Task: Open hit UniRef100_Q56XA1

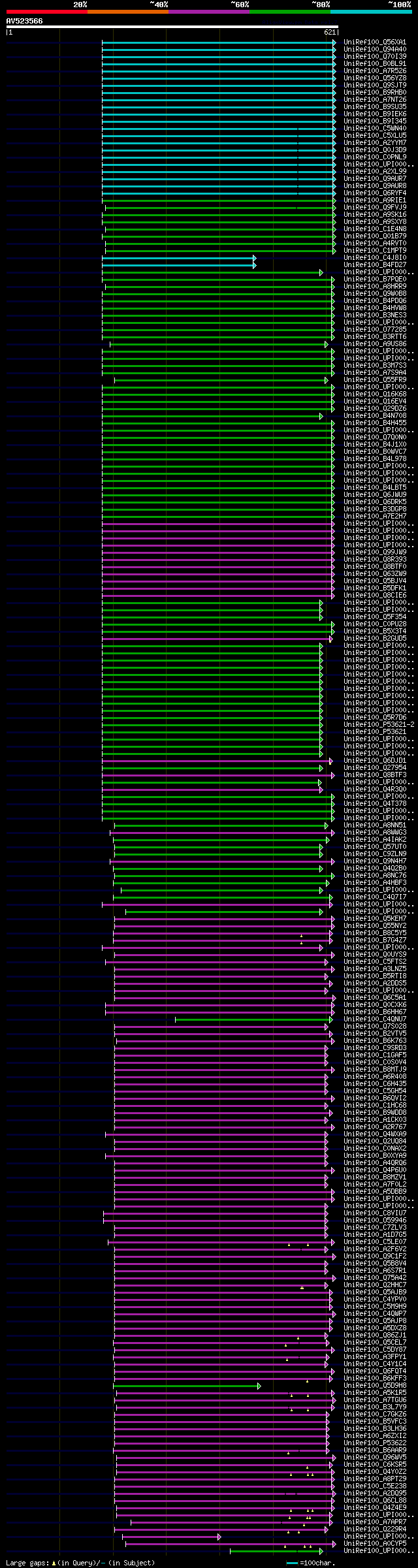Action: (x=375, y=42)
